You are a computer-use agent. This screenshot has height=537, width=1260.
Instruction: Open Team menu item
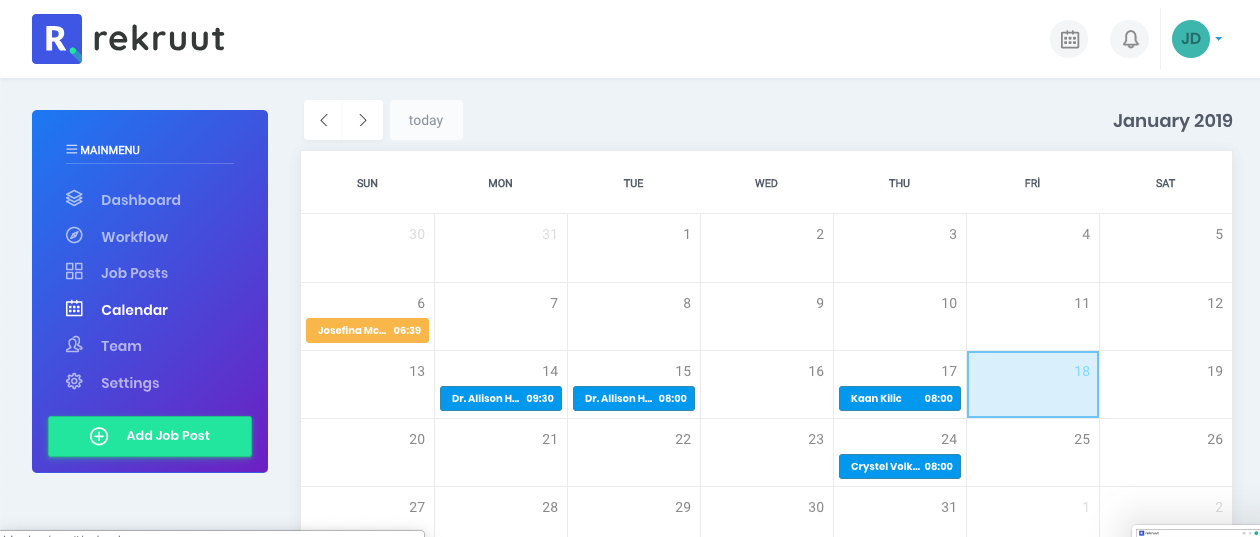[121, 346]
